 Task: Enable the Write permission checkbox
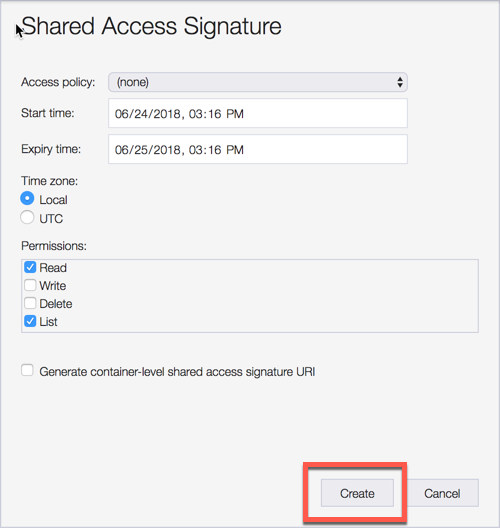(30, 285)
